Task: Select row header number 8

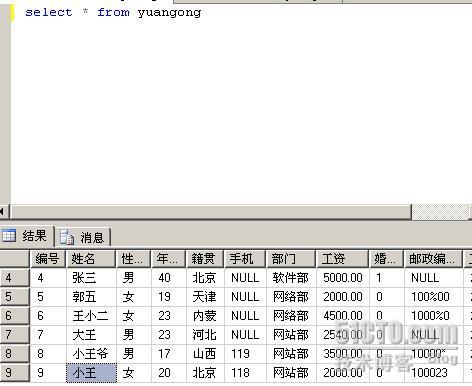Action: (x=14, y=354)
